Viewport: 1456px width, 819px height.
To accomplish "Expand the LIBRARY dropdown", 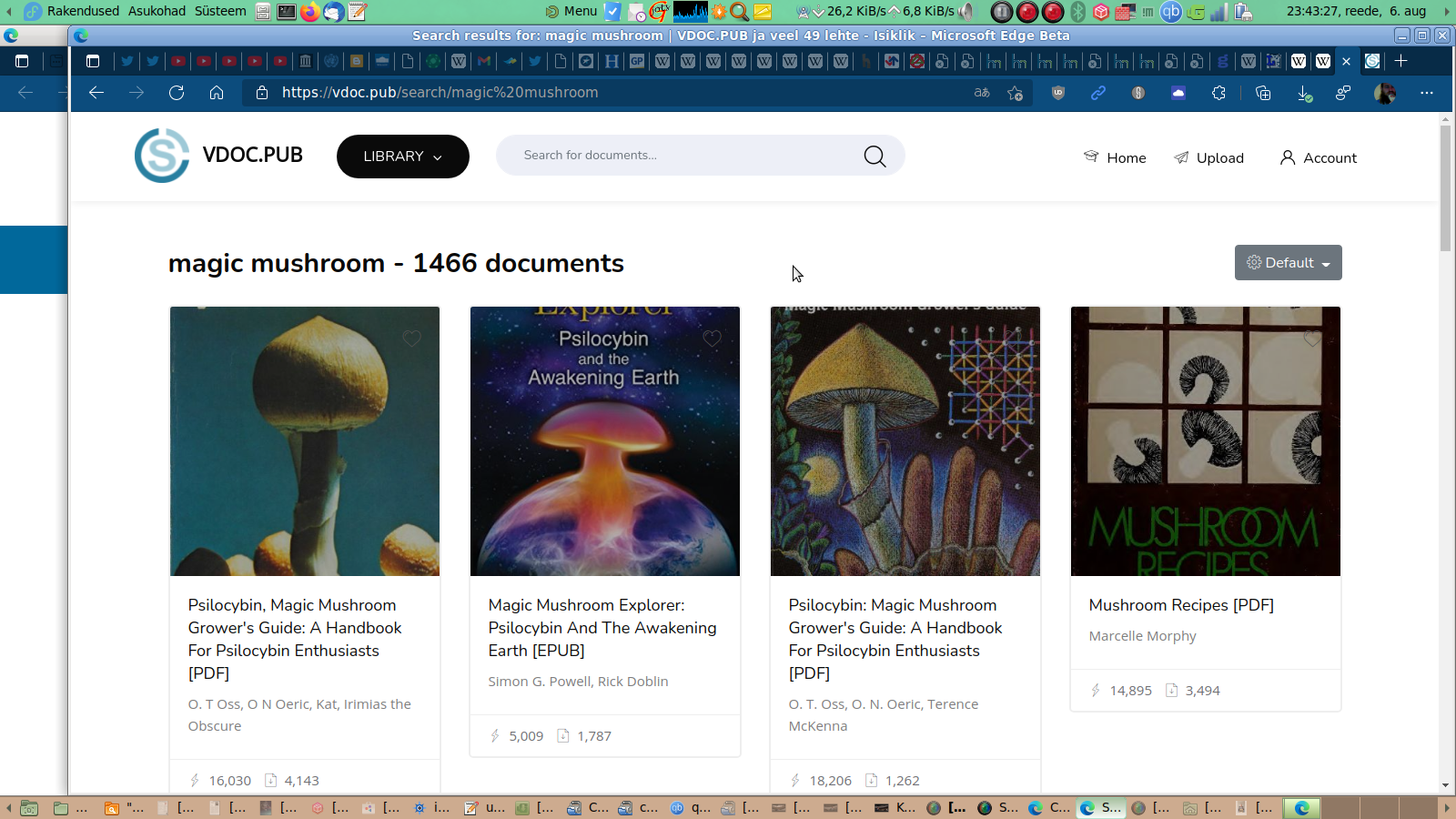I will (402, 157).
